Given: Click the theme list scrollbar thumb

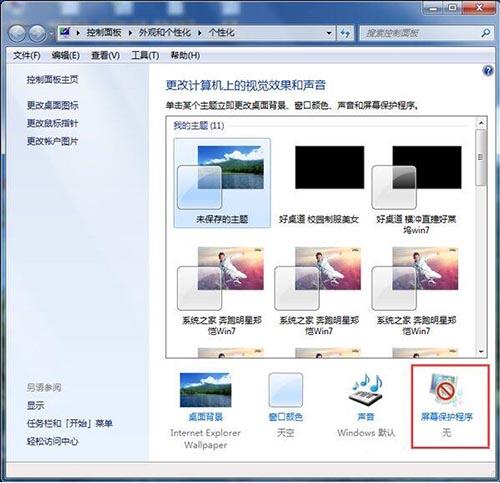Looking at the screenshot, I should click(481, 157).
